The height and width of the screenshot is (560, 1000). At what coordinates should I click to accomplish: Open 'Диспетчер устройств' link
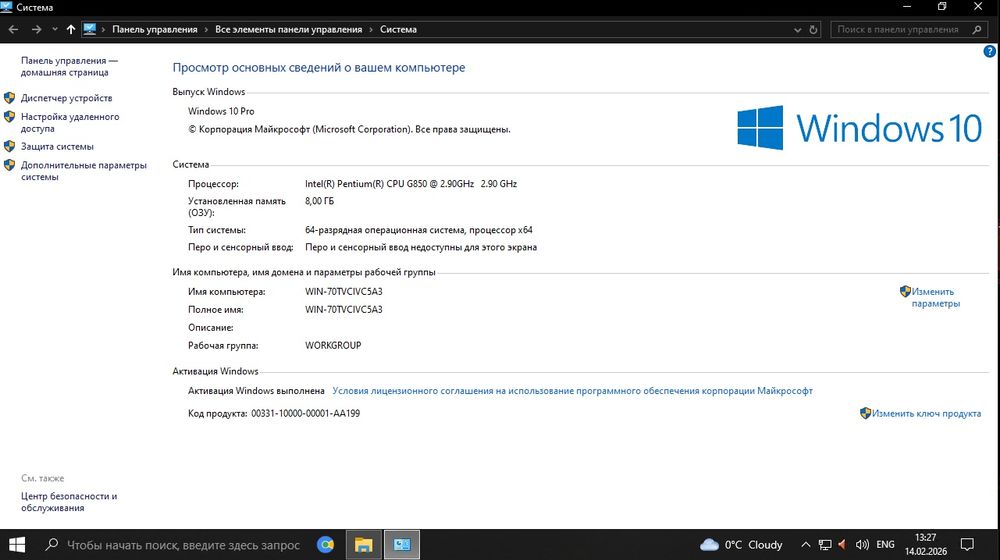point(66,98)
